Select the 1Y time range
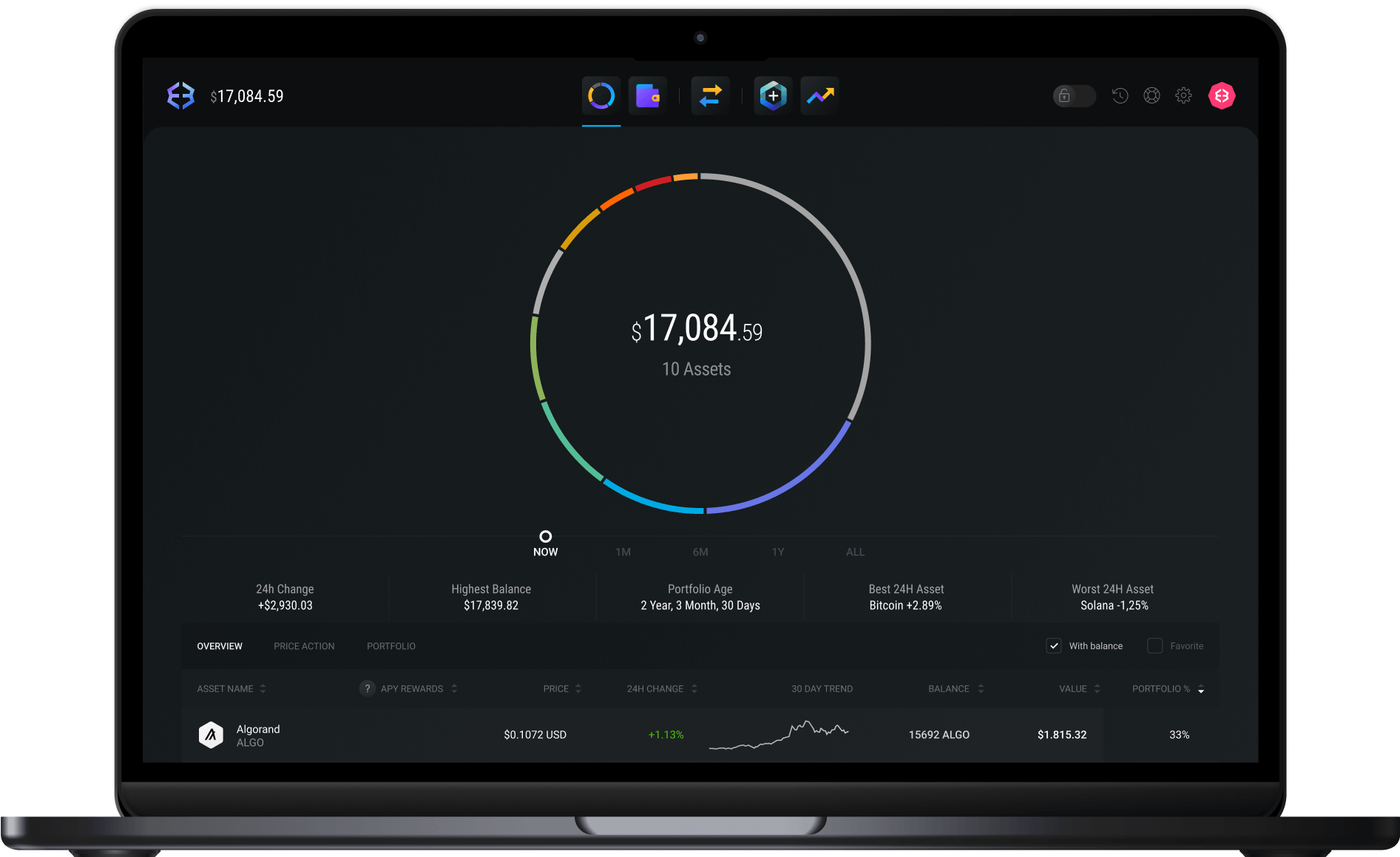1400x857 pixels. [x=778, y=552]
